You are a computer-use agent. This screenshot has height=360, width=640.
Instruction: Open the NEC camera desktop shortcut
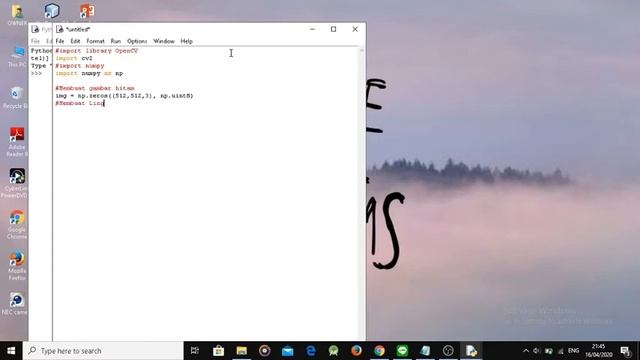pos(16,304)
